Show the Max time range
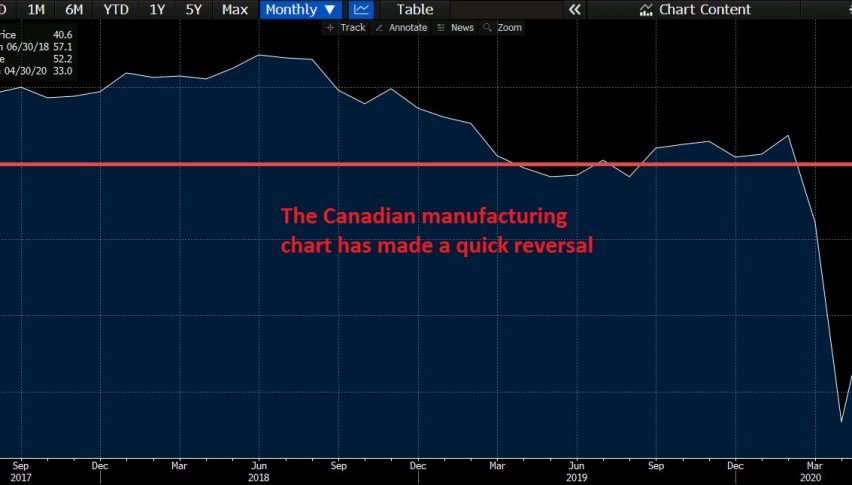The height and width of the screenshot is (485, 852). click(235, 9)
